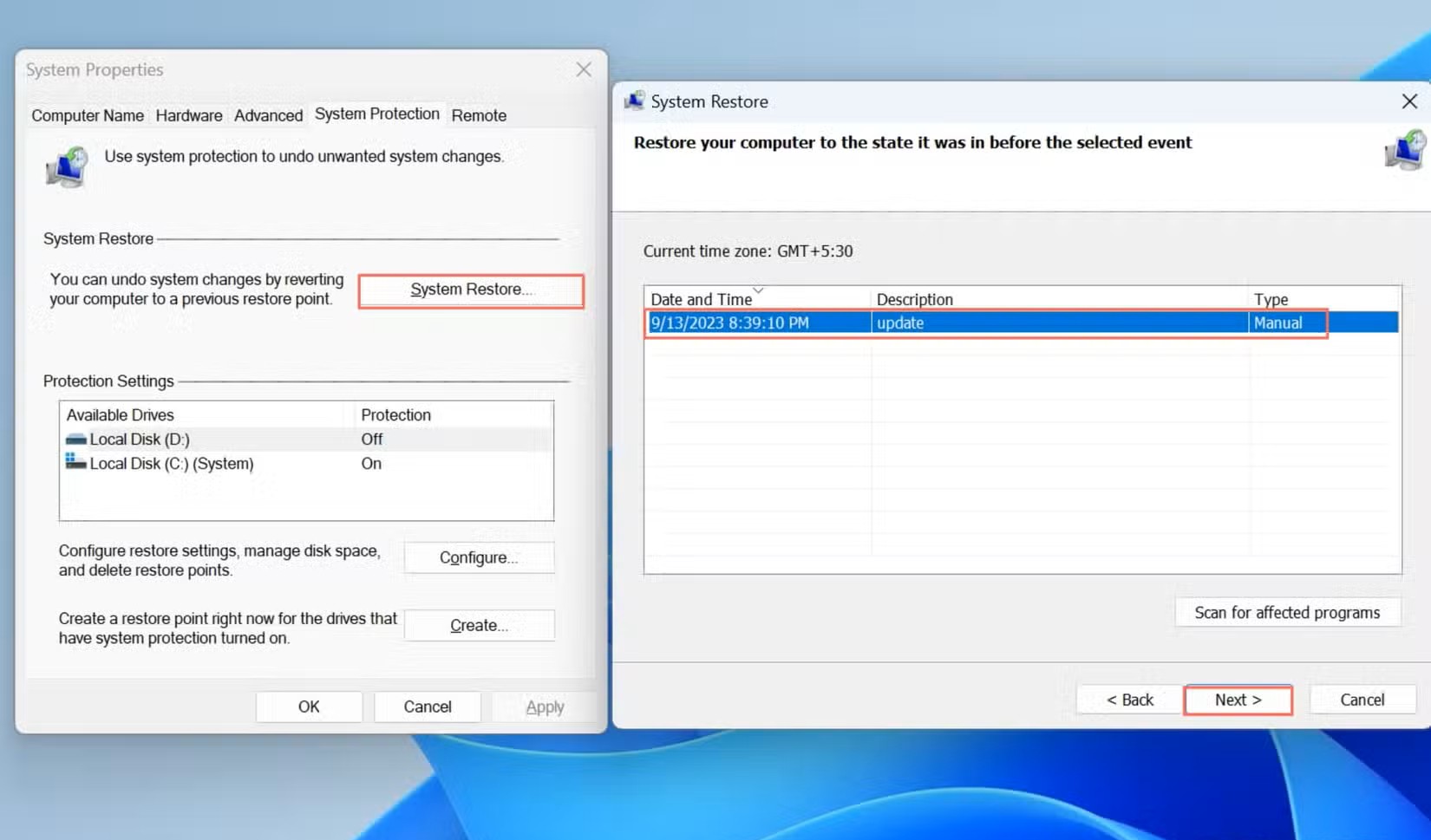
Task: Click Apply in System Properties
Action: click(544, 706)
